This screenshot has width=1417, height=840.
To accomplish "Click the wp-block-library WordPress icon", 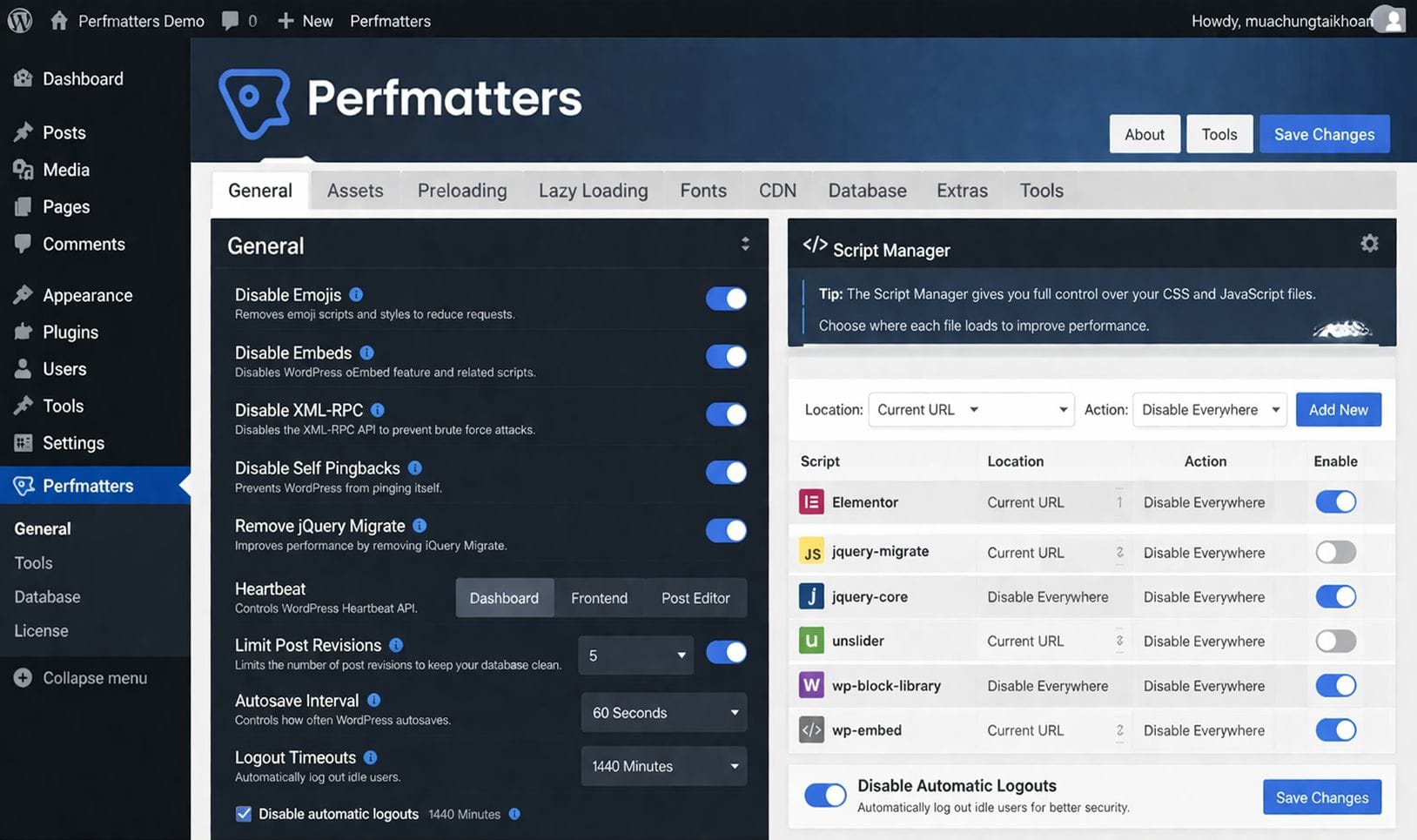I will [810, 685].
